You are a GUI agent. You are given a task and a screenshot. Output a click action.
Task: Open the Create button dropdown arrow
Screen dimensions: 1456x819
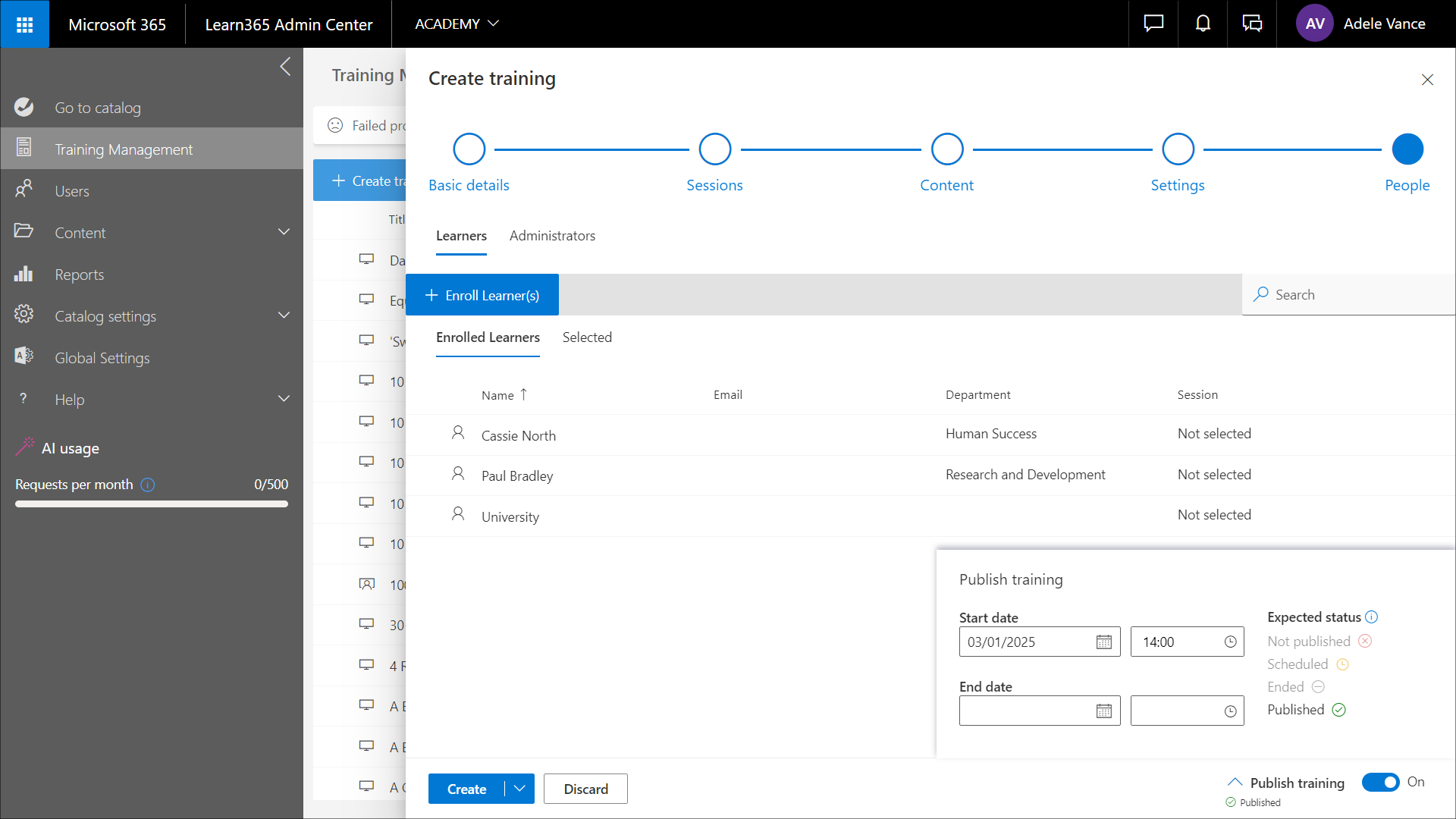[x=519, y=789]
